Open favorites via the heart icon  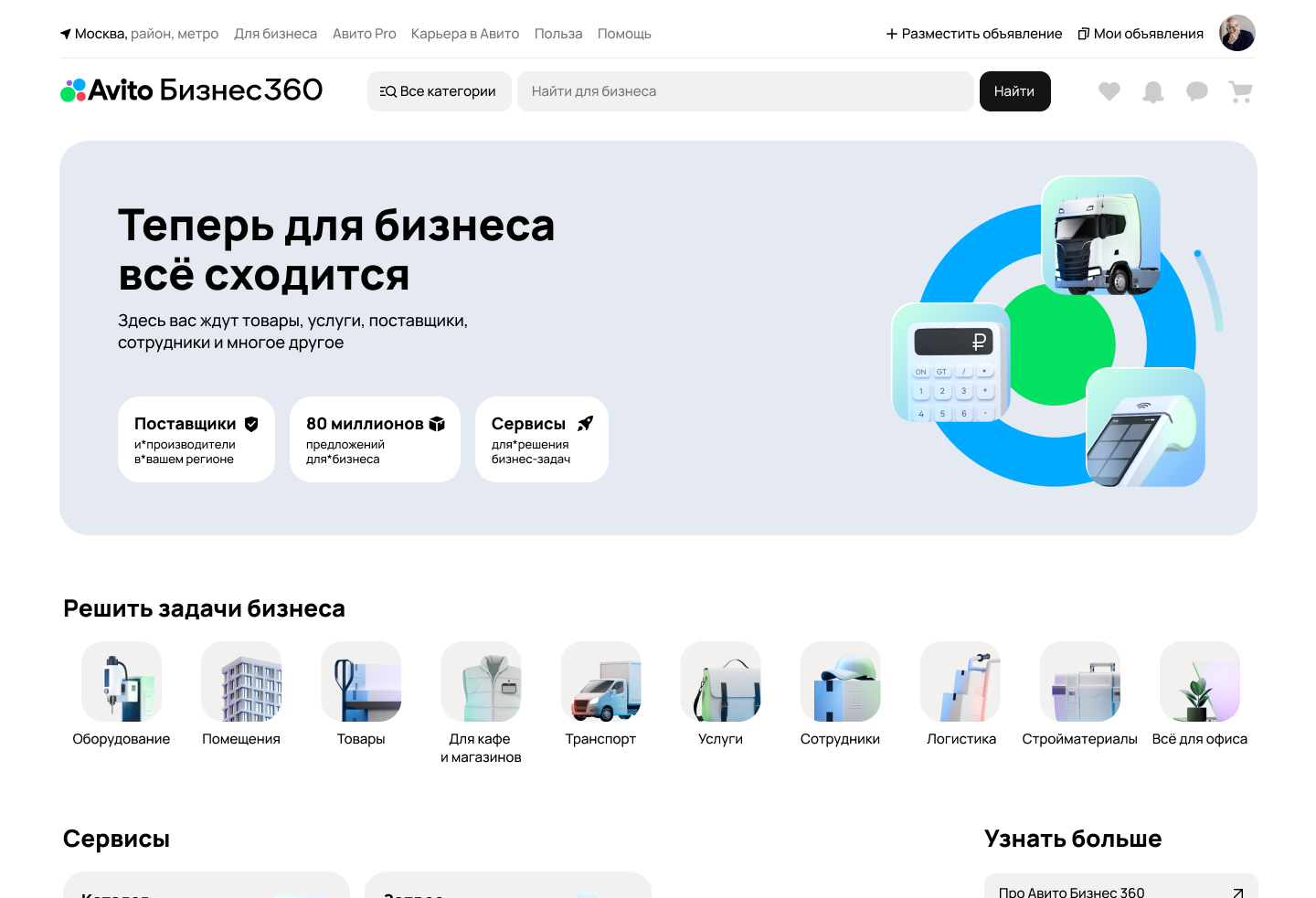coord(1109,91)
